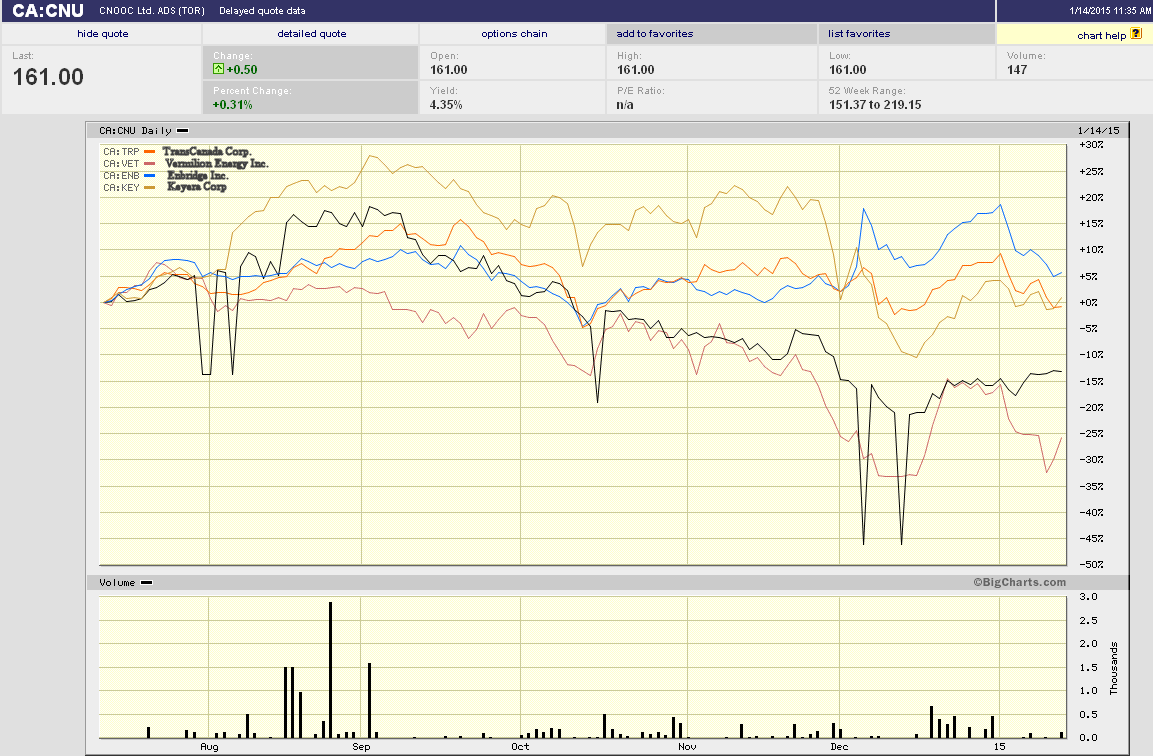Image resolution: width=1153 pixels, height=756 pixels.
Task: Click the 1/14/15 chart date label
Action: [x=1099, y=130]
